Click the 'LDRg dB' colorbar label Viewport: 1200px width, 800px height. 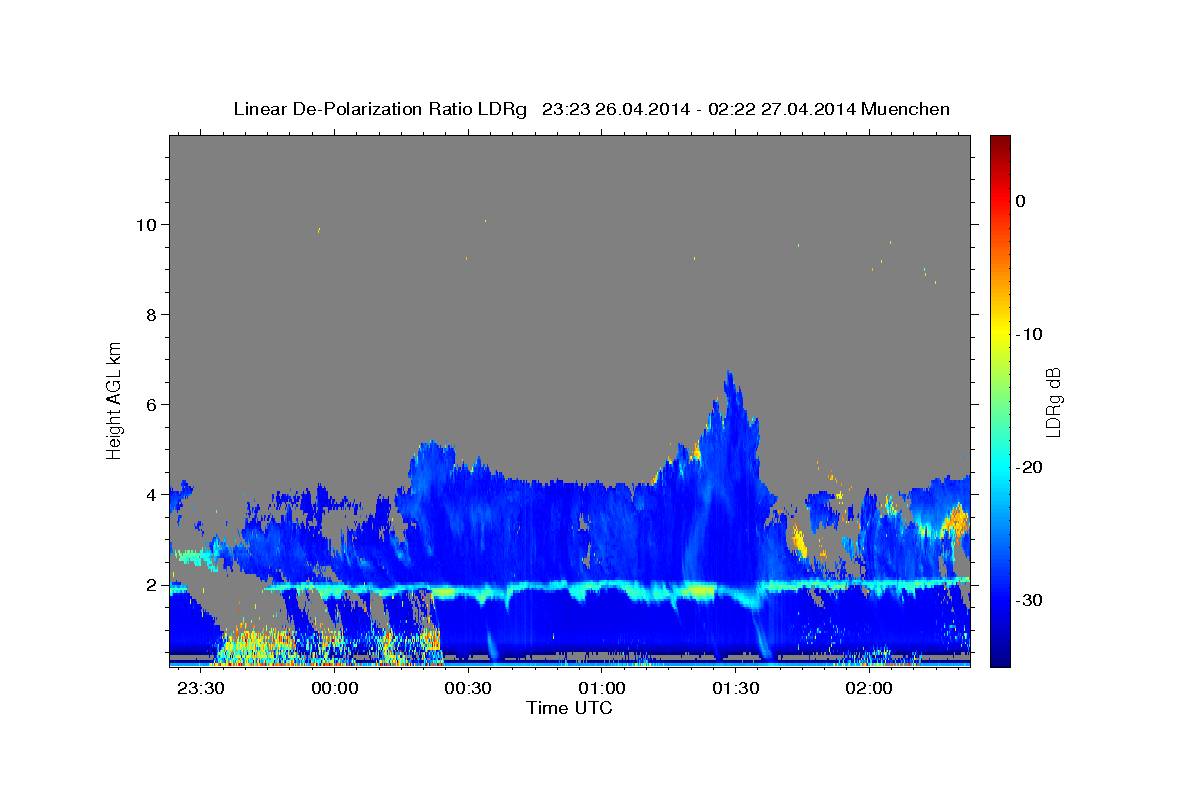coord(1053,402)
